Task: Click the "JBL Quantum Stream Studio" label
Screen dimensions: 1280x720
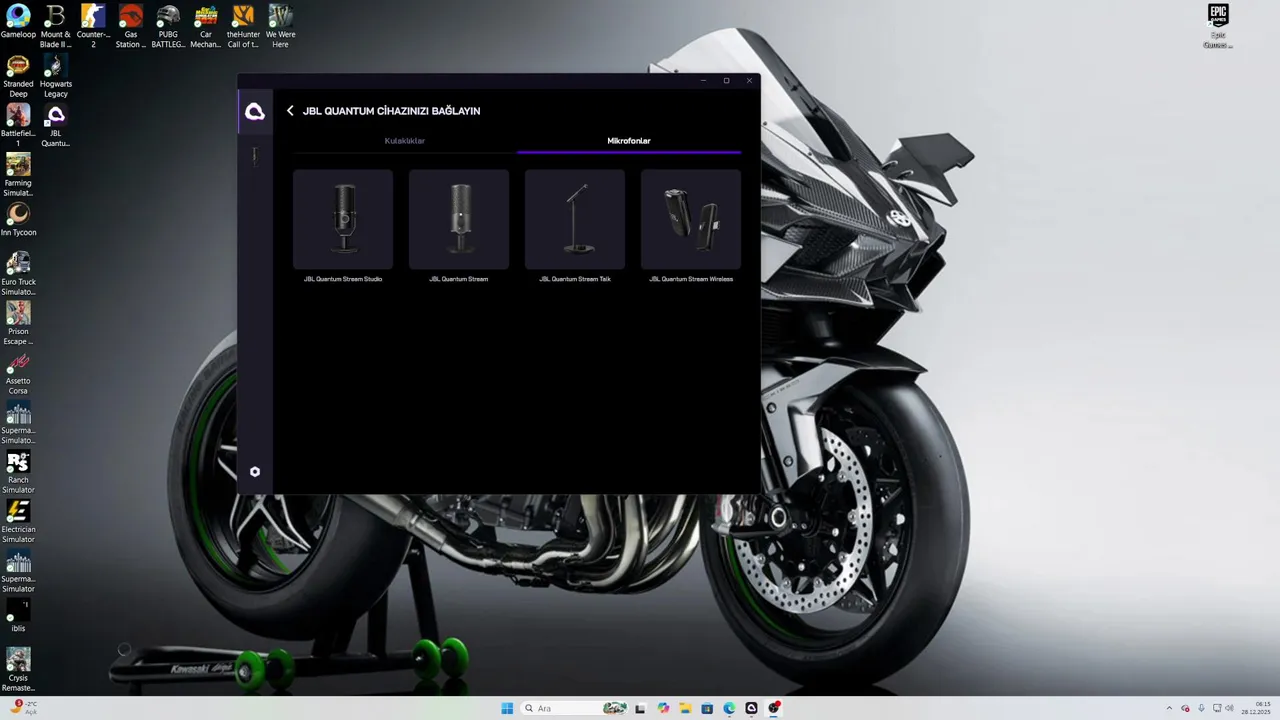Action: coord(343,279)
